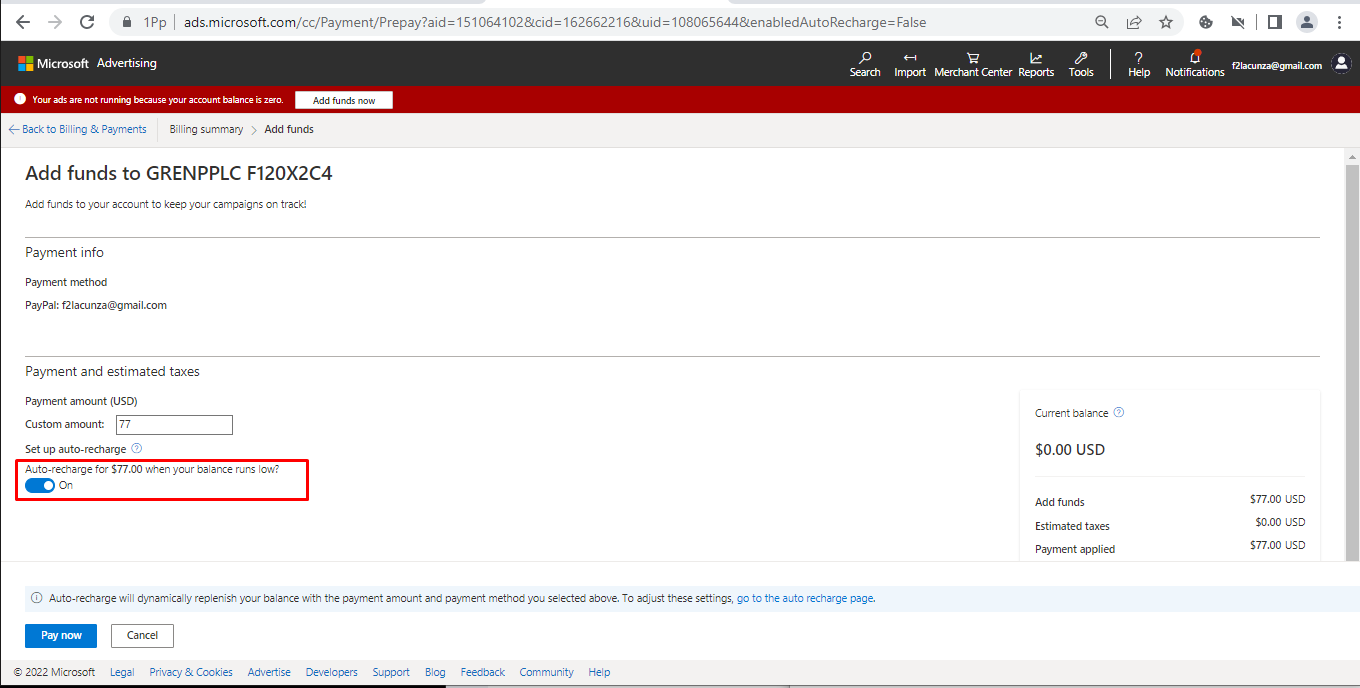The height and width of the screenshot is (688, 1360).
Task: Open Search in the top navigation
Action: pyautogui.click(x=865, y=64)
